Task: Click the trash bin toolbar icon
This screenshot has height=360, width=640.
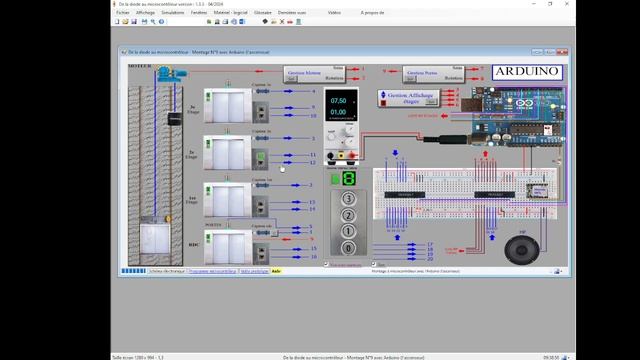Action: click(299, 22)
